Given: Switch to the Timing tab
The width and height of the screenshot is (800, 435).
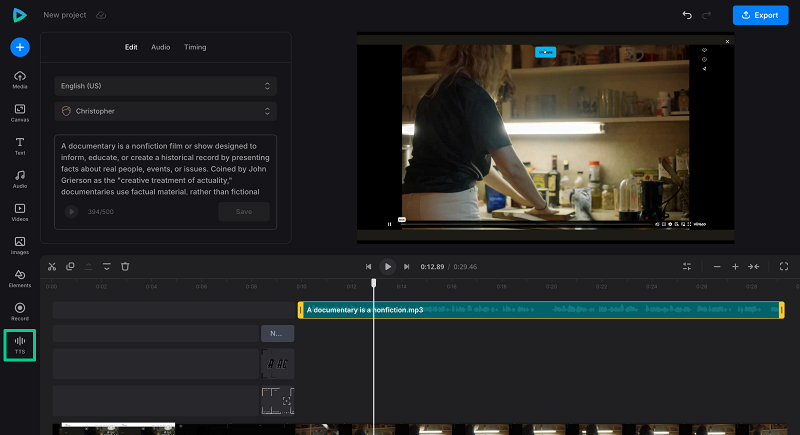Looking at the screenshot, I should [x=195, y=47].
